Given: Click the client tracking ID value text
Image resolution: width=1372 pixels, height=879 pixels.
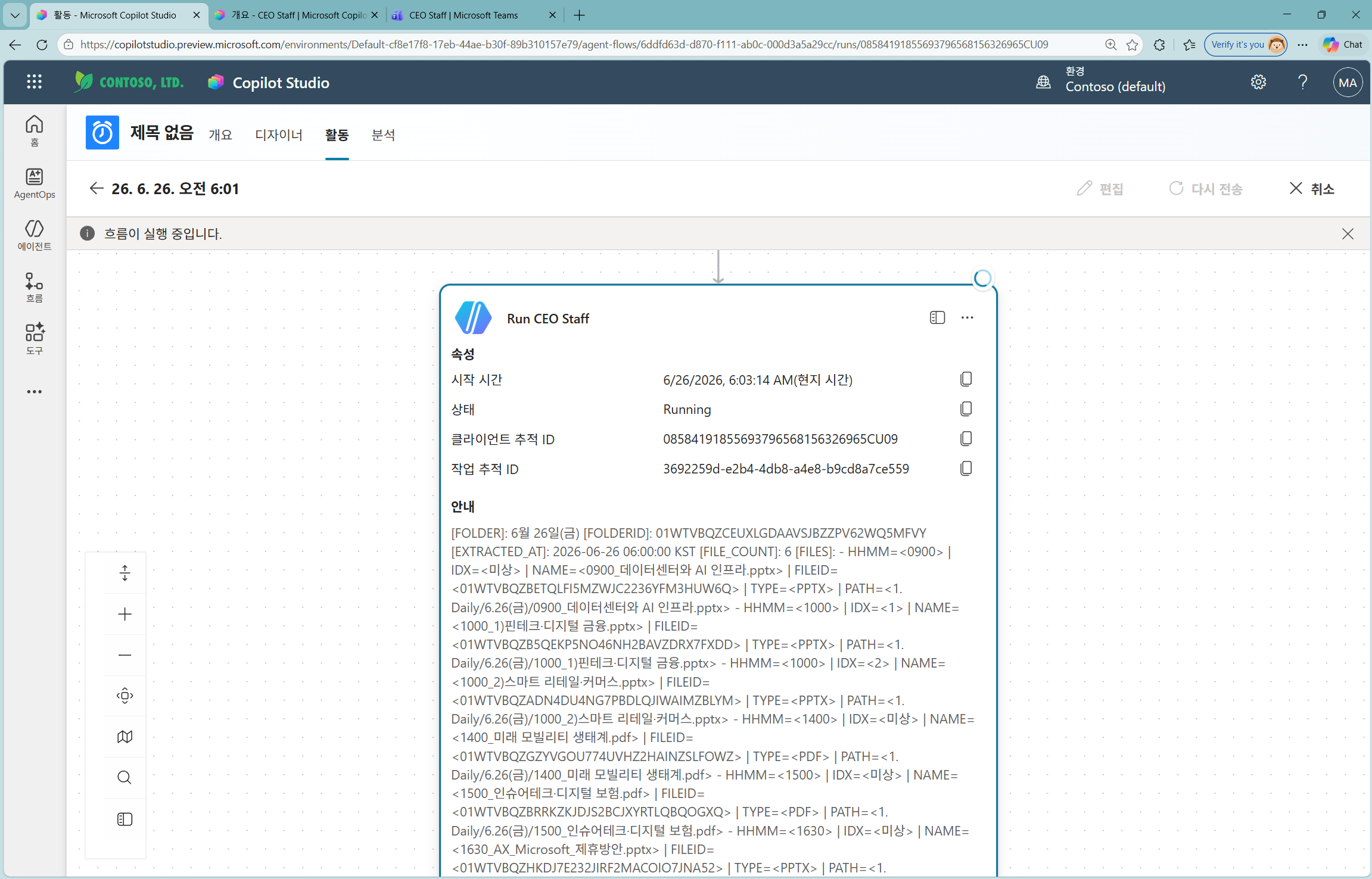Looking at the screenshot, I should click(780, 439).
